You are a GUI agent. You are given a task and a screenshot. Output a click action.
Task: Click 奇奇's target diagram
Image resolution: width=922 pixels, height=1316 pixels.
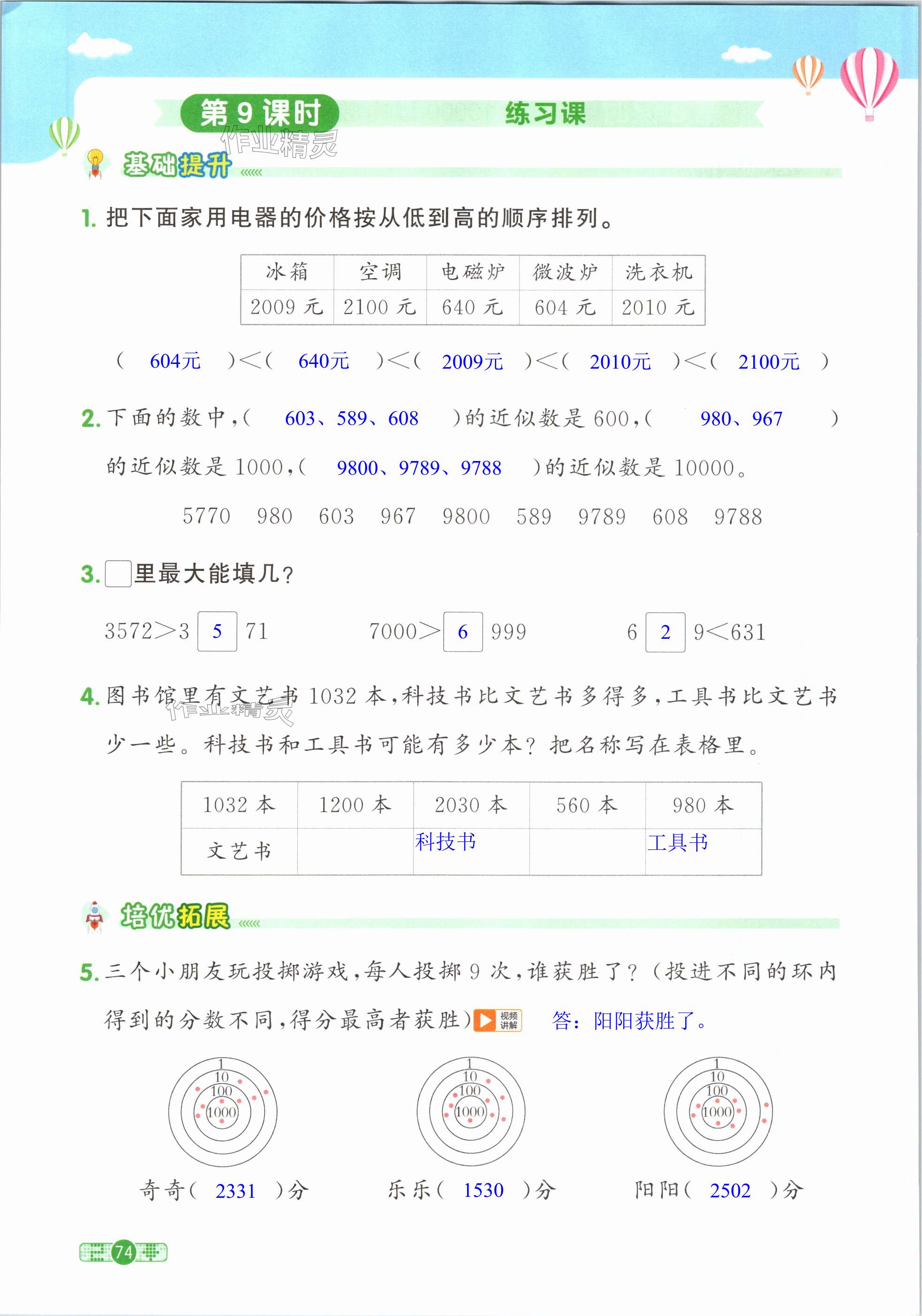click(x=222, y=1112)
